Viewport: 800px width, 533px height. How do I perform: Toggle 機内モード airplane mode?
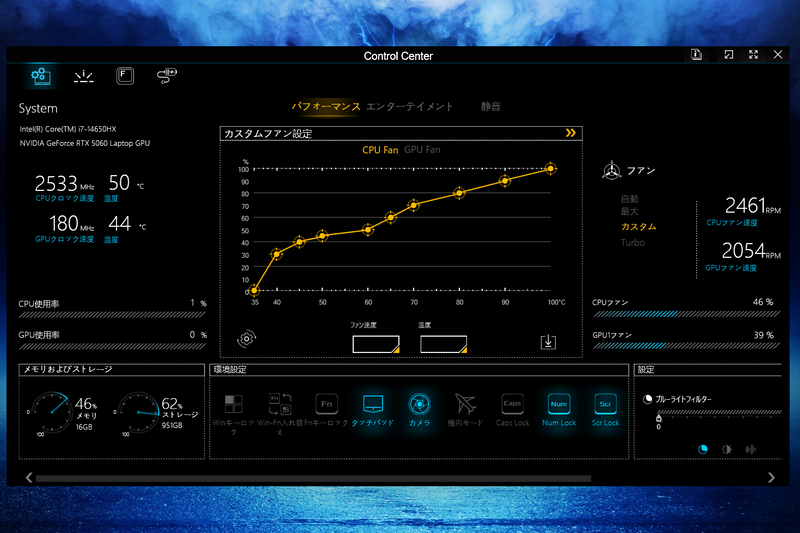465,410
